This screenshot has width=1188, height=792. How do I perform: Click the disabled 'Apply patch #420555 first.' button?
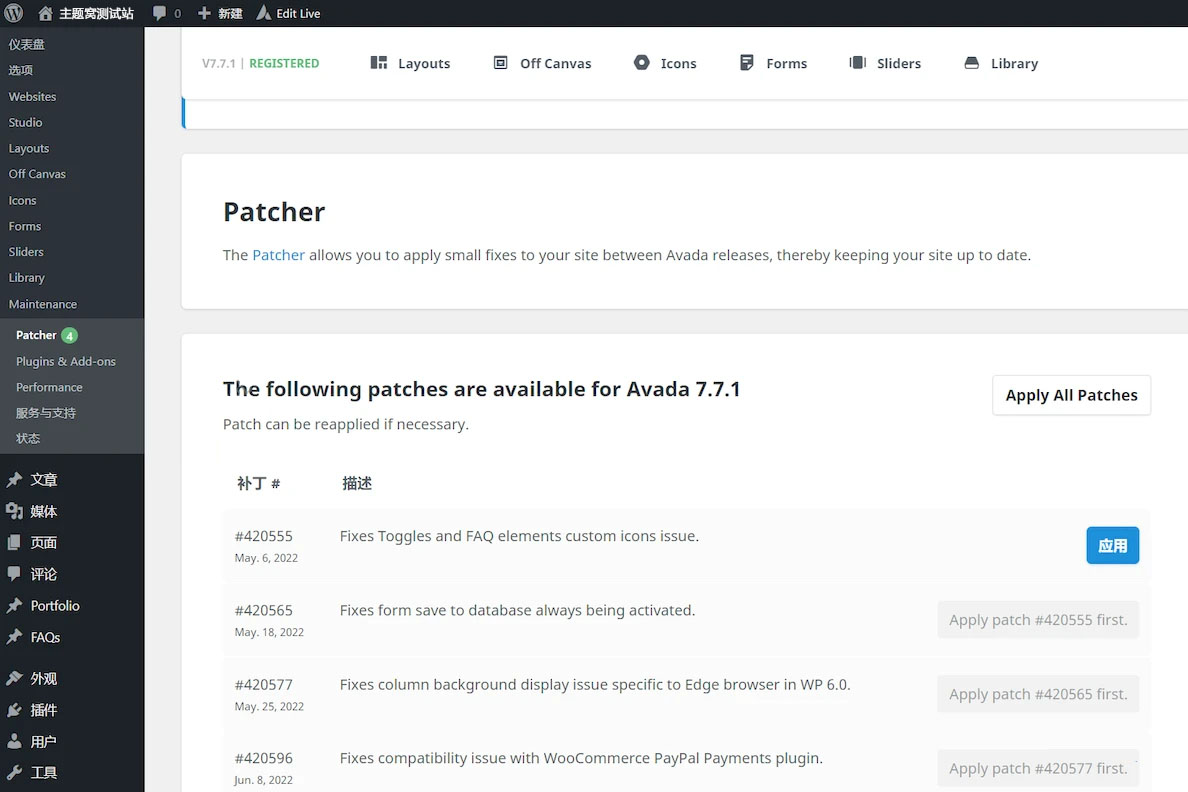click(1038, 620)
